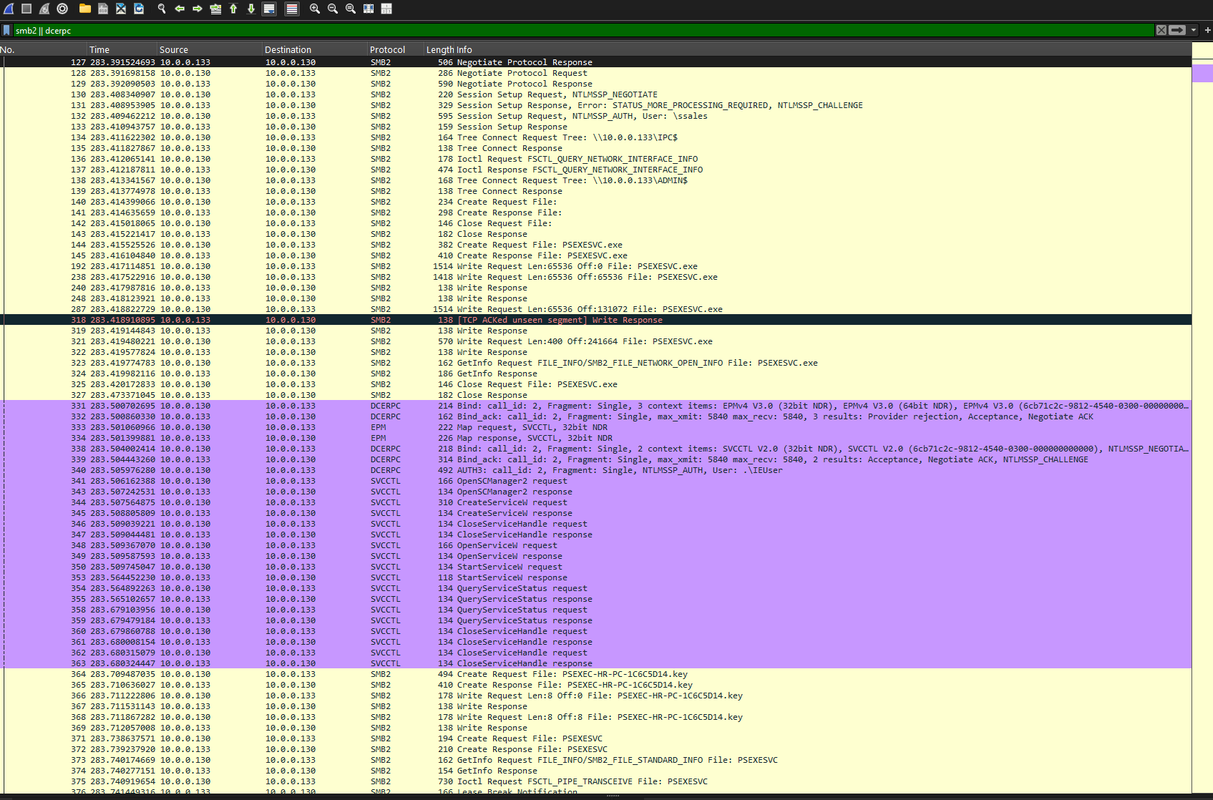
Task: Sort packets by the Info column
Action: point(825,49)
